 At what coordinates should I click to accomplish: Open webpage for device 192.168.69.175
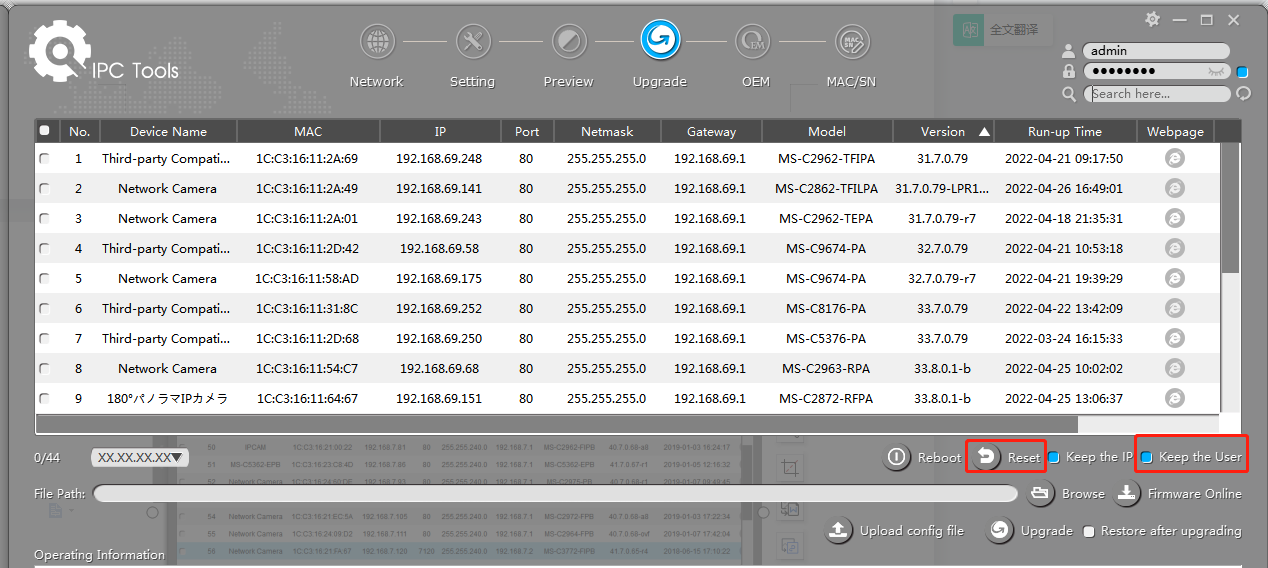[x=1175, y=278]
